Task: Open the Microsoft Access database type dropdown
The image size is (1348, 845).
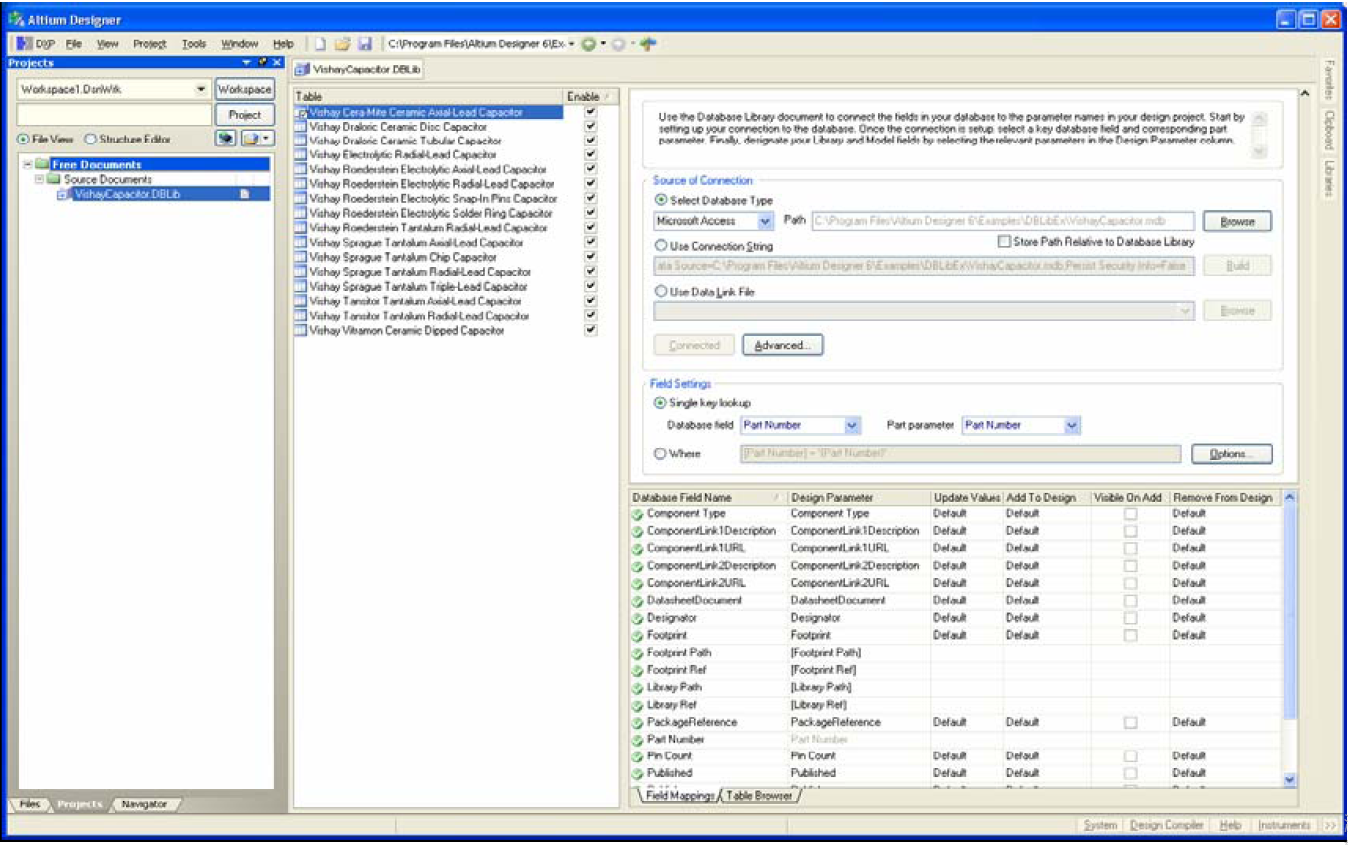Action: (x=765, y=221)
